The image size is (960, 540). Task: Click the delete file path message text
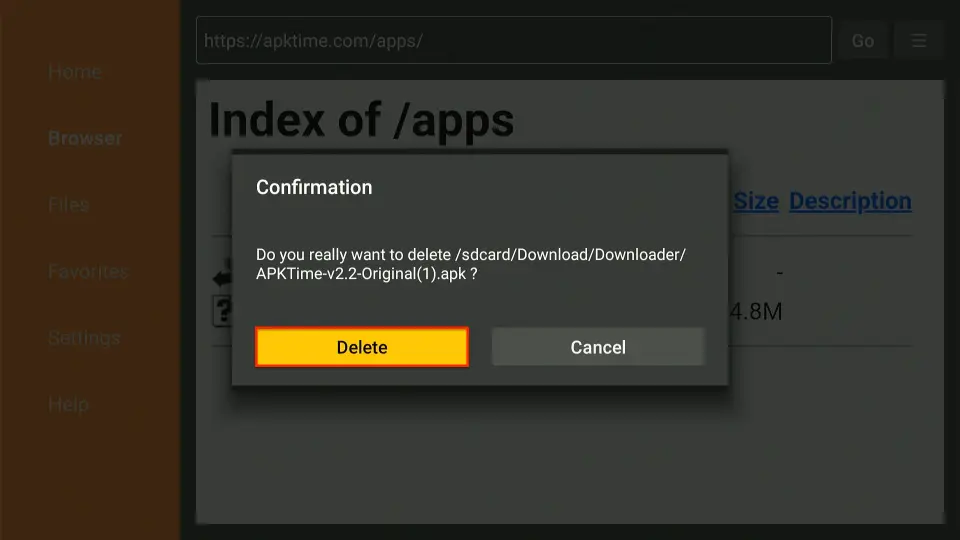[471, 264]
